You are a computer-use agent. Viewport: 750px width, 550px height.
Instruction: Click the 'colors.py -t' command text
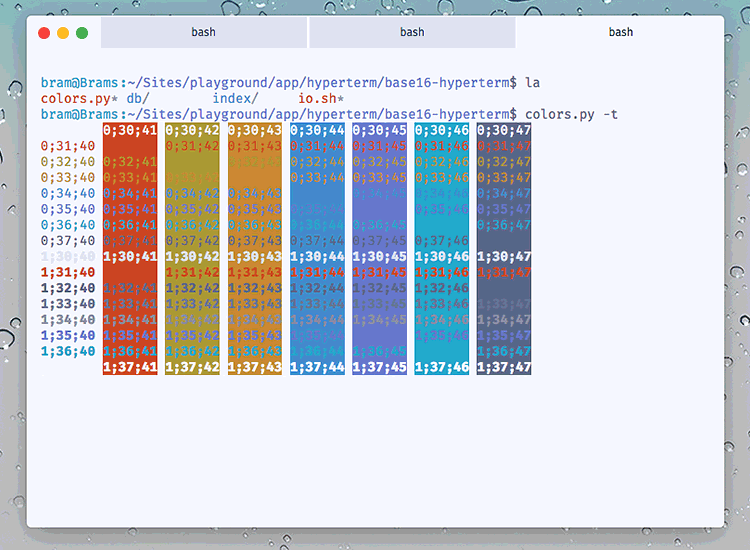(572, 114)
